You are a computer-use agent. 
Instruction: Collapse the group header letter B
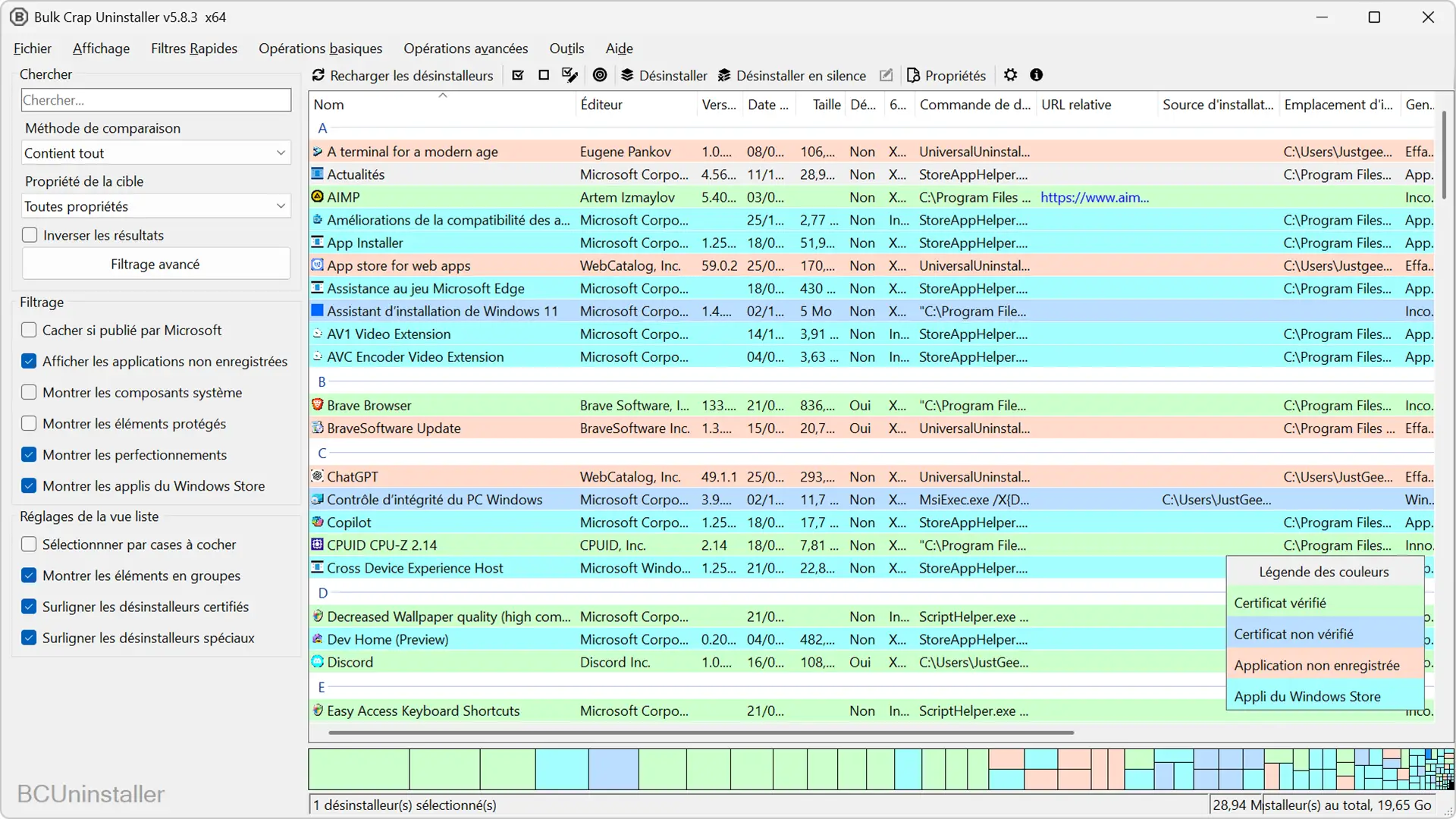click(x=322, y=381)
